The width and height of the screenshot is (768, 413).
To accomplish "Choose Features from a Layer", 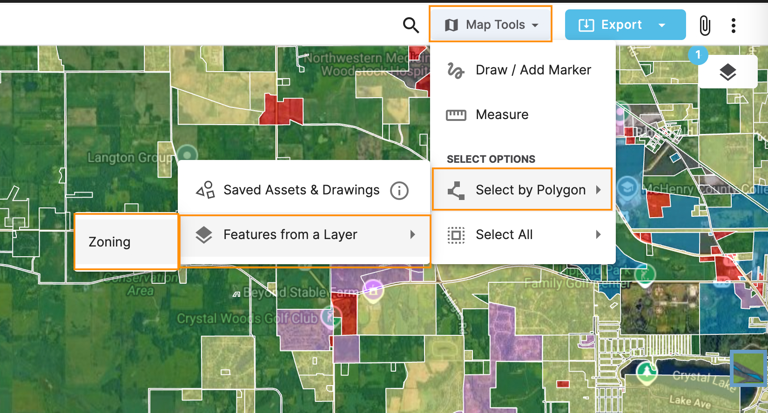I will tap(305, 235).
